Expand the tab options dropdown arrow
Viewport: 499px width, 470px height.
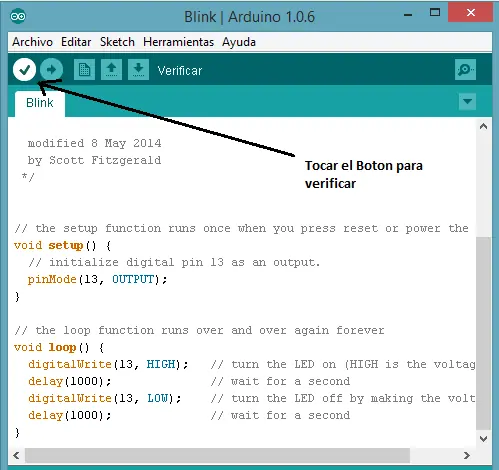point(467,101)
